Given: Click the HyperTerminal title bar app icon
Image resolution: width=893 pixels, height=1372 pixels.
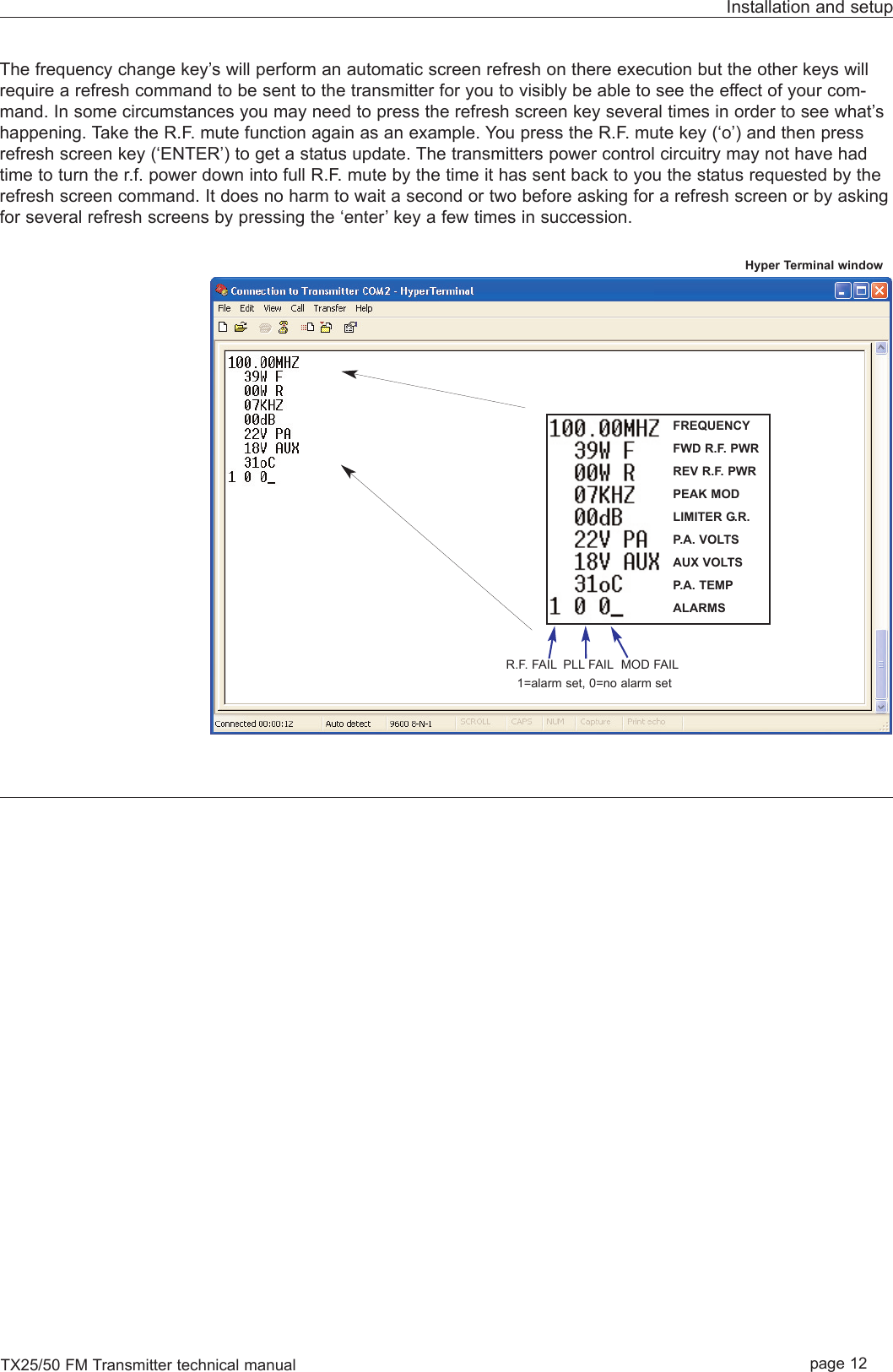Looking at the screenshot, I should click(x=222, y=290).
